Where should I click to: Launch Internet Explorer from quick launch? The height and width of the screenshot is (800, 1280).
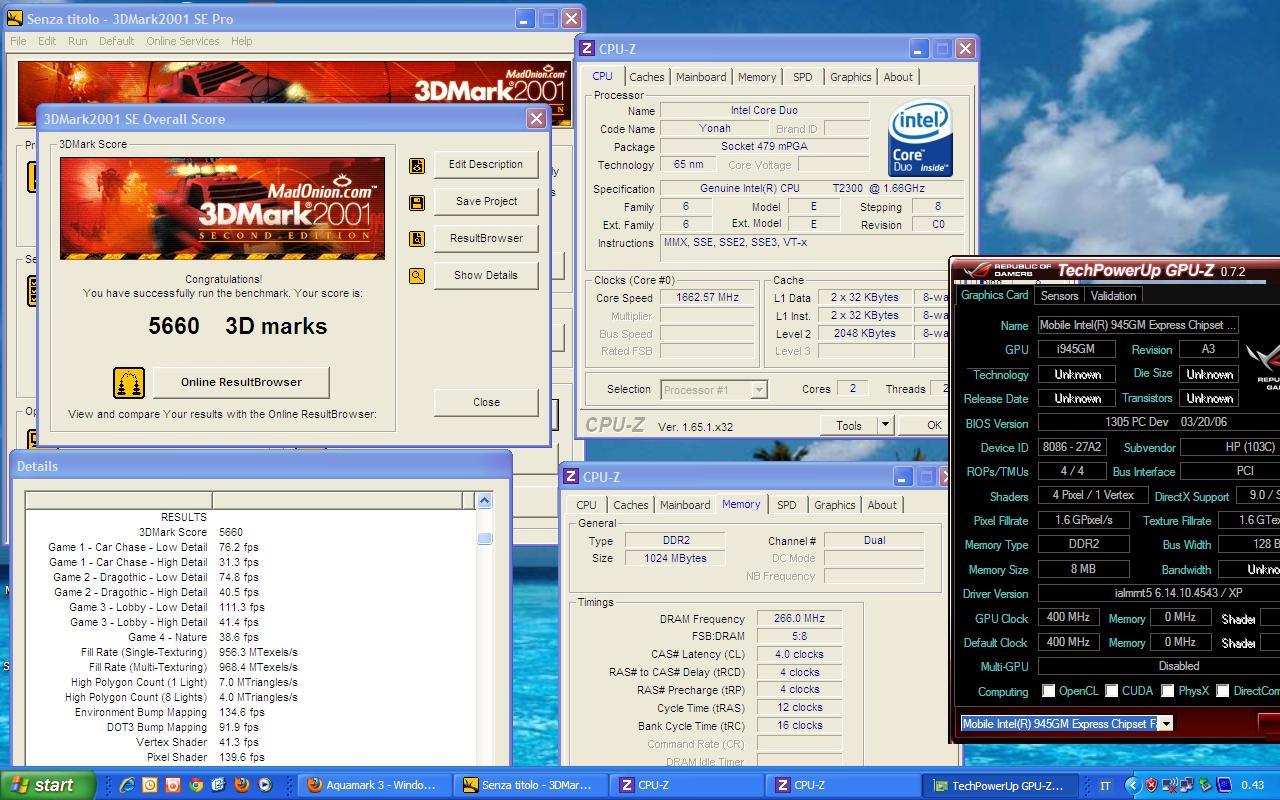(128, 785)
